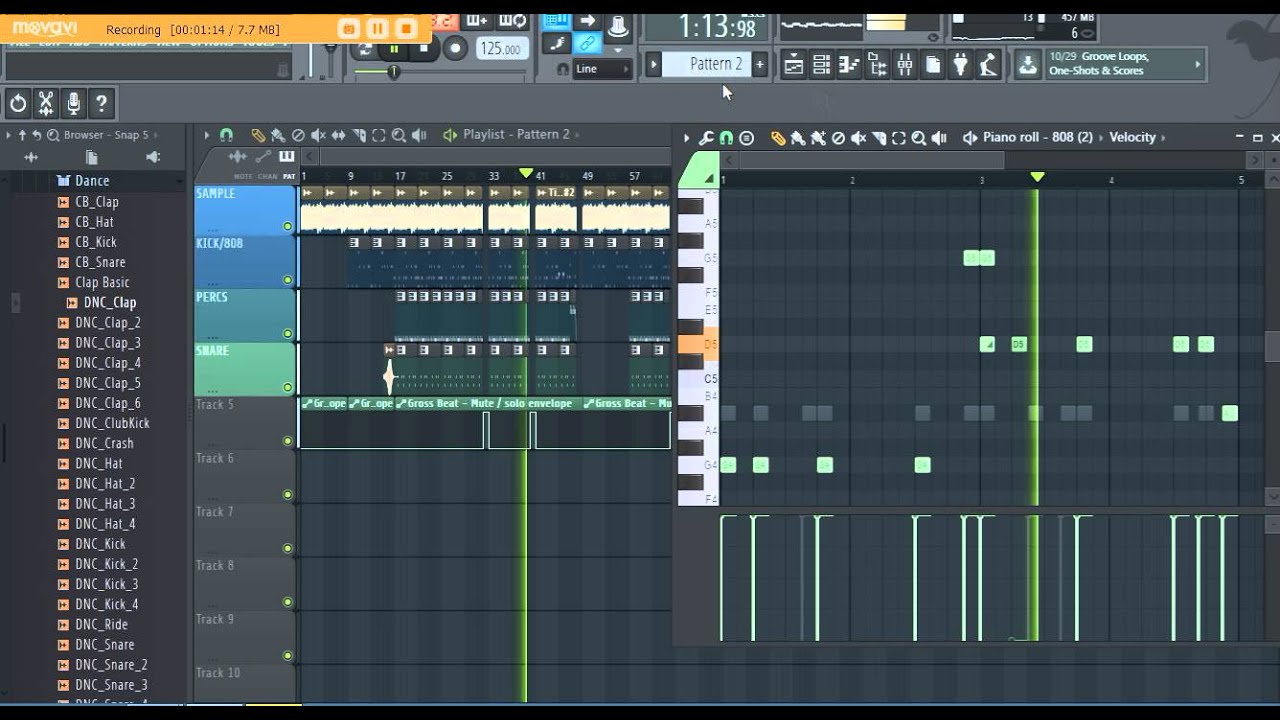Image resolution: width=1280 pixels, height=720 pixels.
Task: Toggle the link/multilink button in toolbar
Action: click(x=587, y=43)
